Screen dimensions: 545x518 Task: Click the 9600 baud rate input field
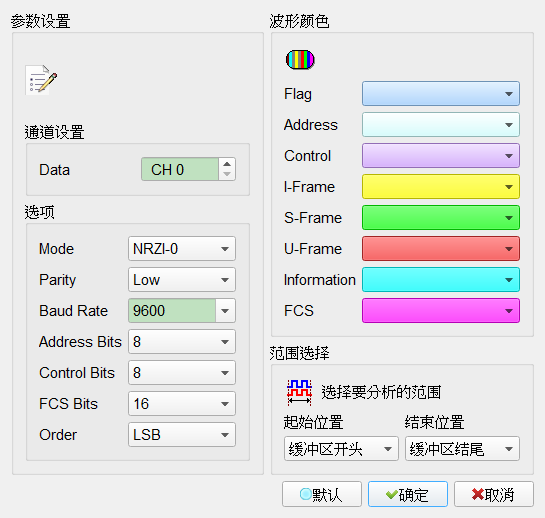[x=172, y=310]
